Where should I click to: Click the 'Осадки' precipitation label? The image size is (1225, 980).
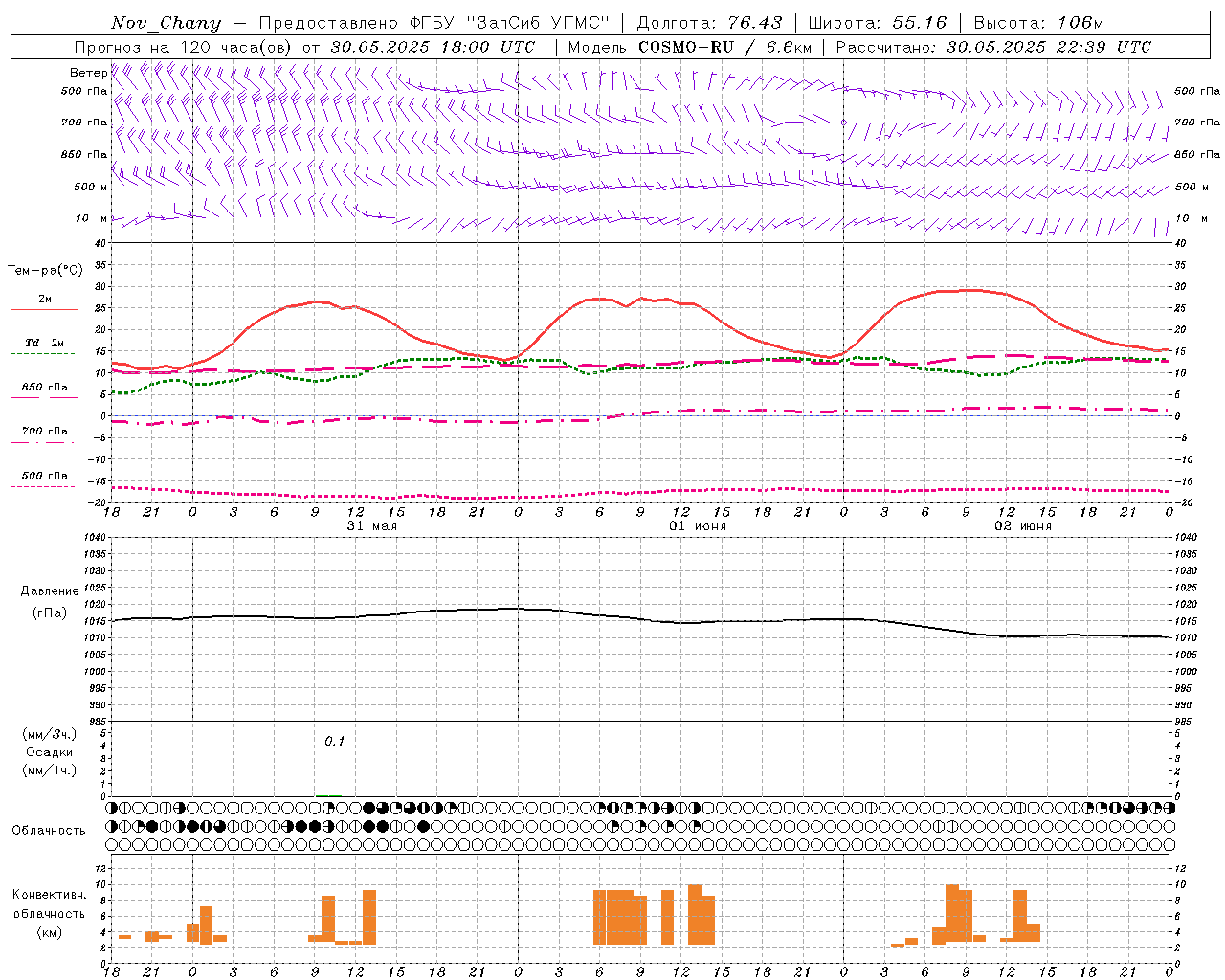pos(50,752)
